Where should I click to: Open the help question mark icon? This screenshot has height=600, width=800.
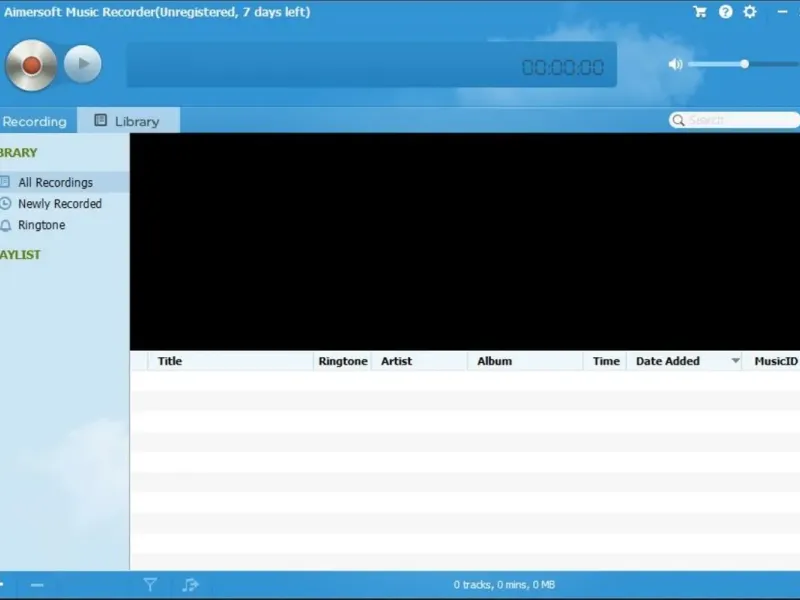coord(726,12)
